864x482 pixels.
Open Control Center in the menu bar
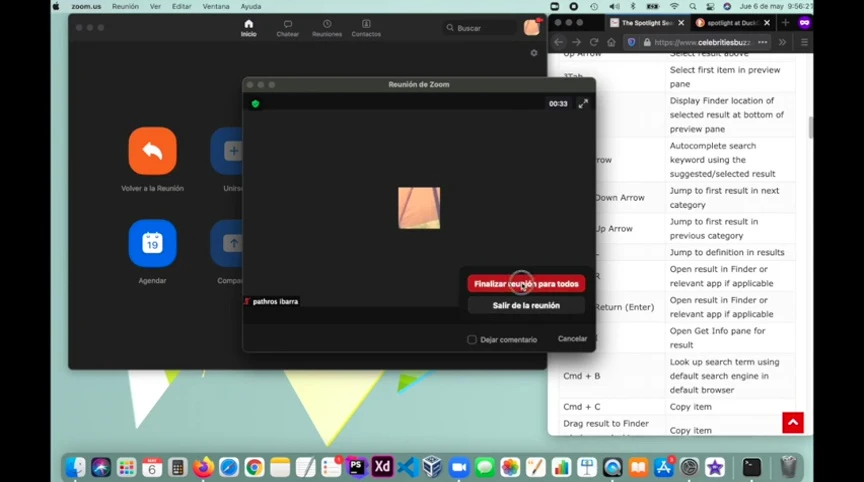(x=710, y=7)
